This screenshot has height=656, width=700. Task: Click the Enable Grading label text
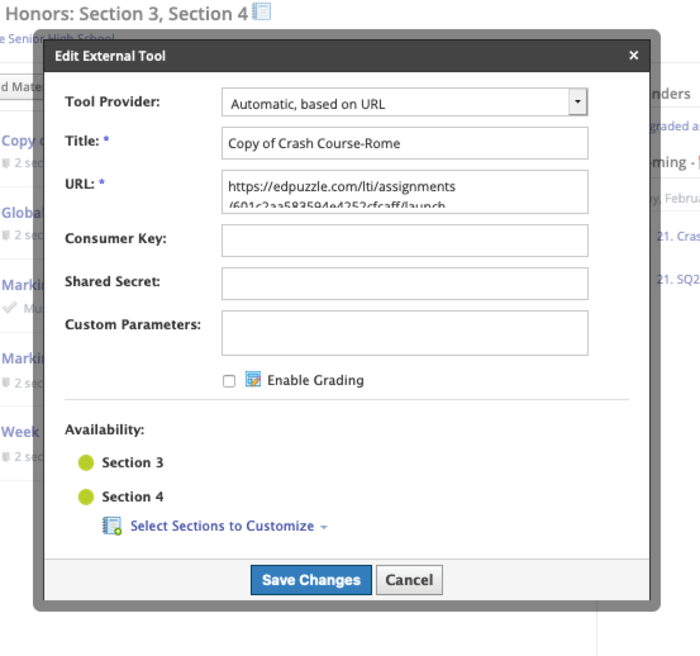[x=315, y=380]
